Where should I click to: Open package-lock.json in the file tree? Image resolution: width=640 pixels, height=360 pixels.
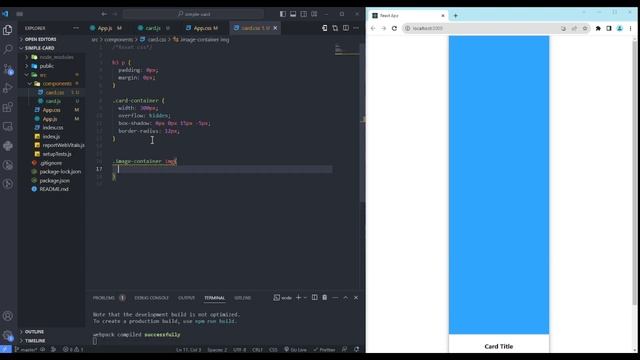pyautogui.click(x=60, y=172)
